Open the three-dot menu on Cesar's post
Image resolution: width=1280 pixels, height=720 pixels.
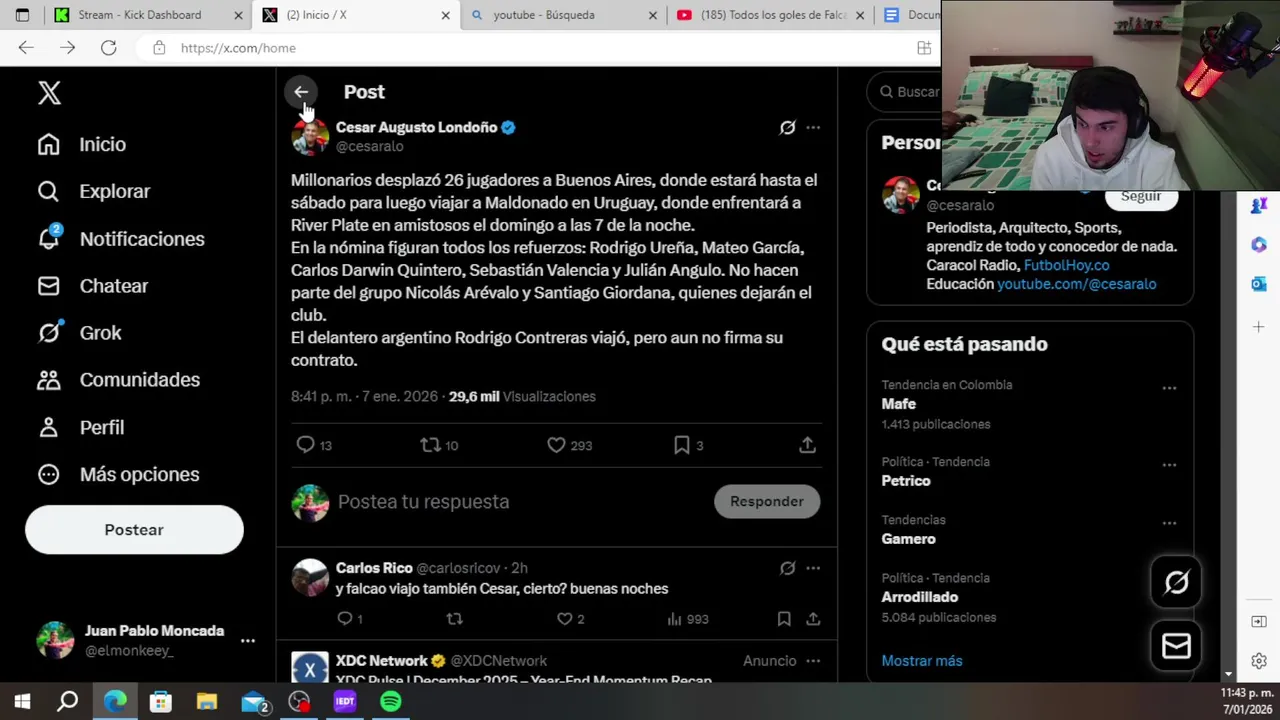point(813,128)
